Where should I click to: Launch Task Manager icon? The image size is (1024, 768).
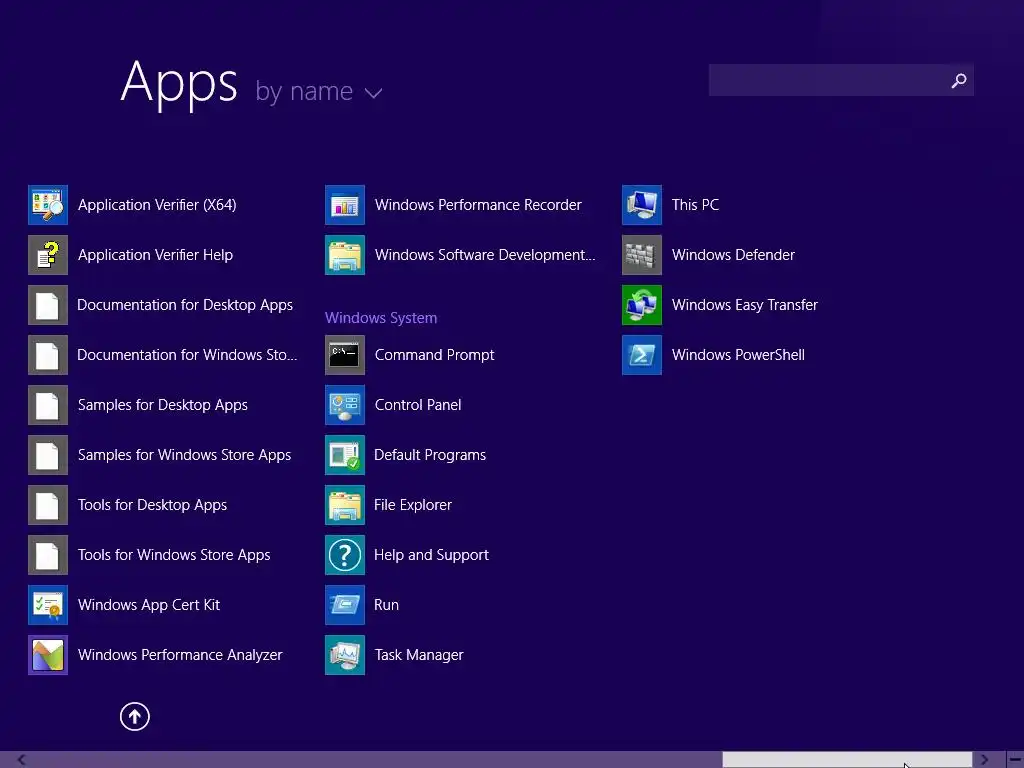[345, 655]
